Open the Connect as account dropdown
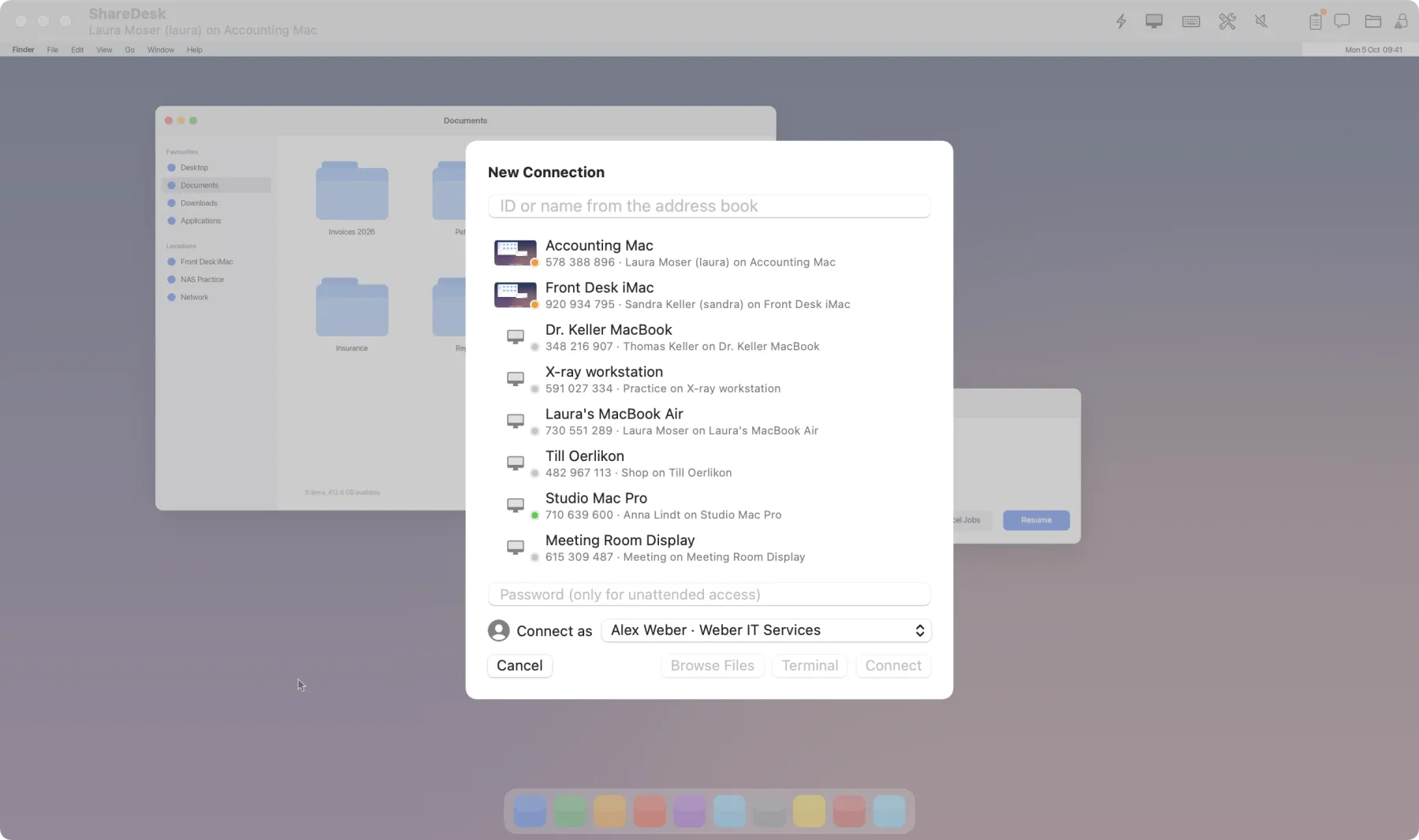The height and width of the screenshot is (840, 1419). tap(766, 630)
